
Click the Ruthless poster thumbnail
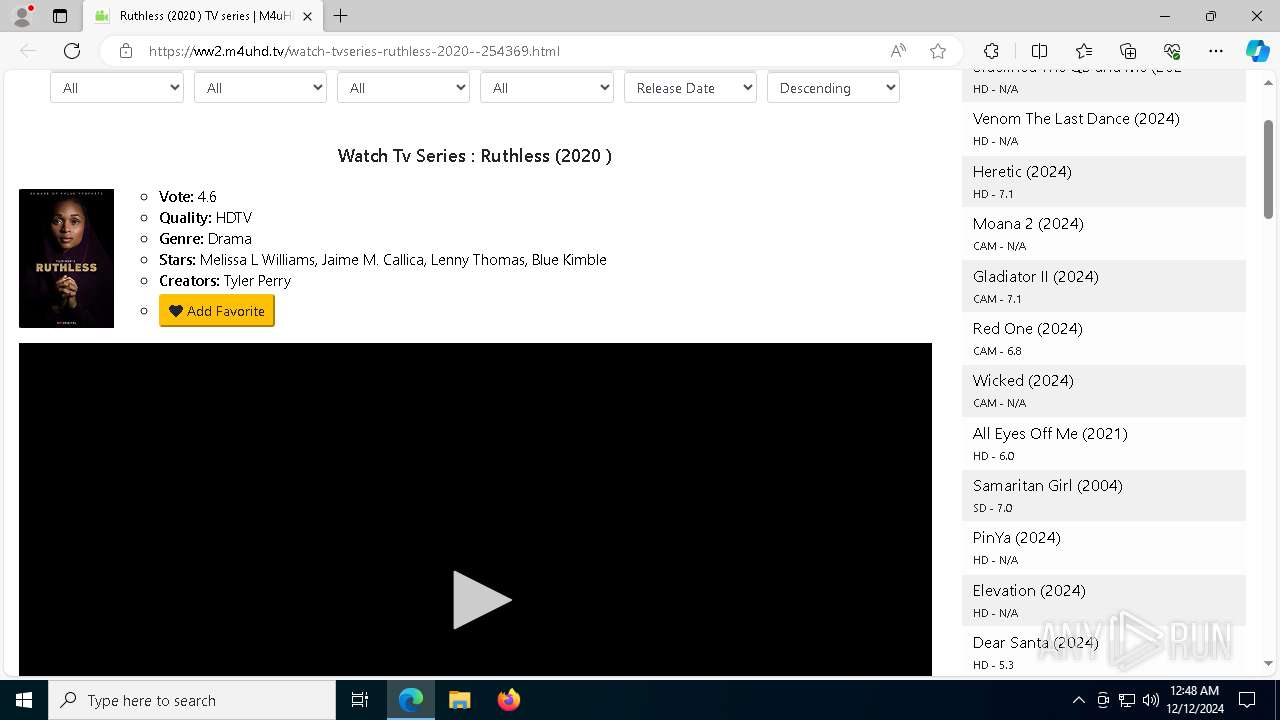point(66,258)
